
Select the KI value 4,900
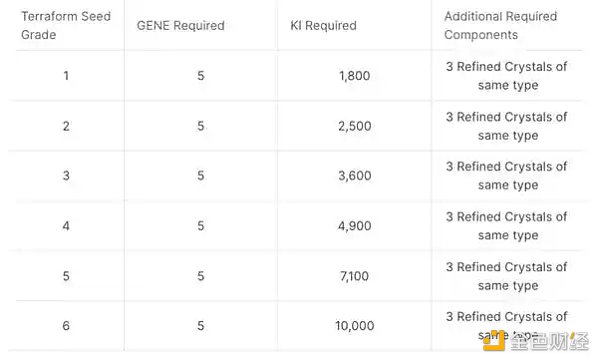pyautogui.click(x=354, y=226)
